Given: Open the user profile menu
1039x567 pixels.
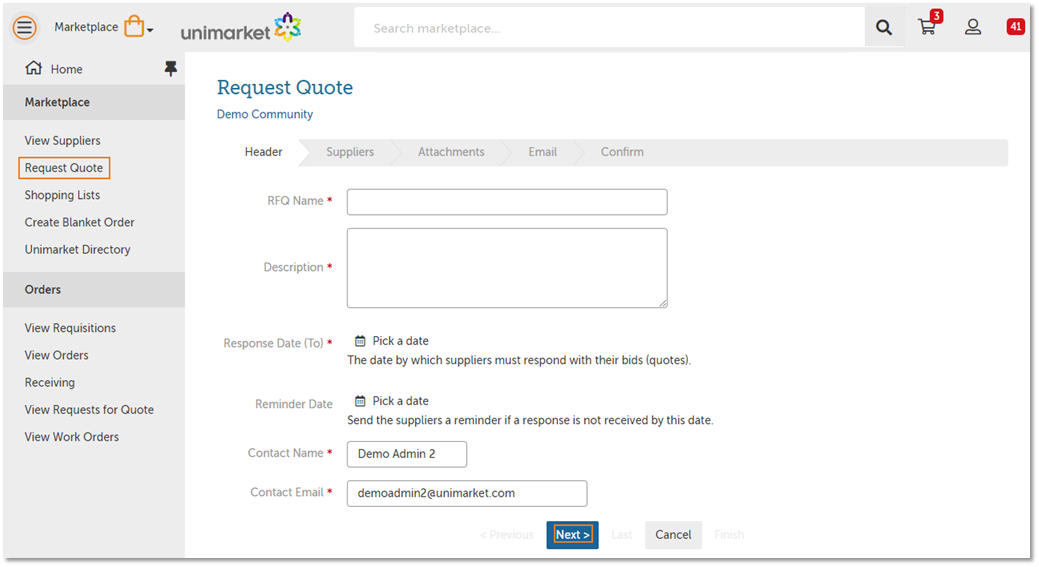Looking at the screenshot, I should [x=973, y=28].
